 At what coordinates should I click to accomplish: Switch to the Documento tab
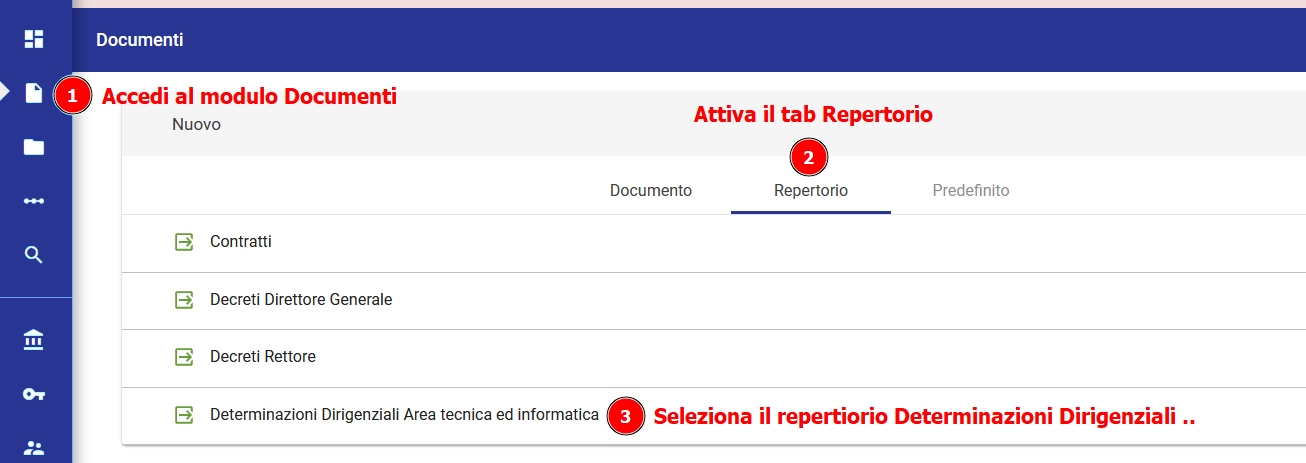click(651, 190)
